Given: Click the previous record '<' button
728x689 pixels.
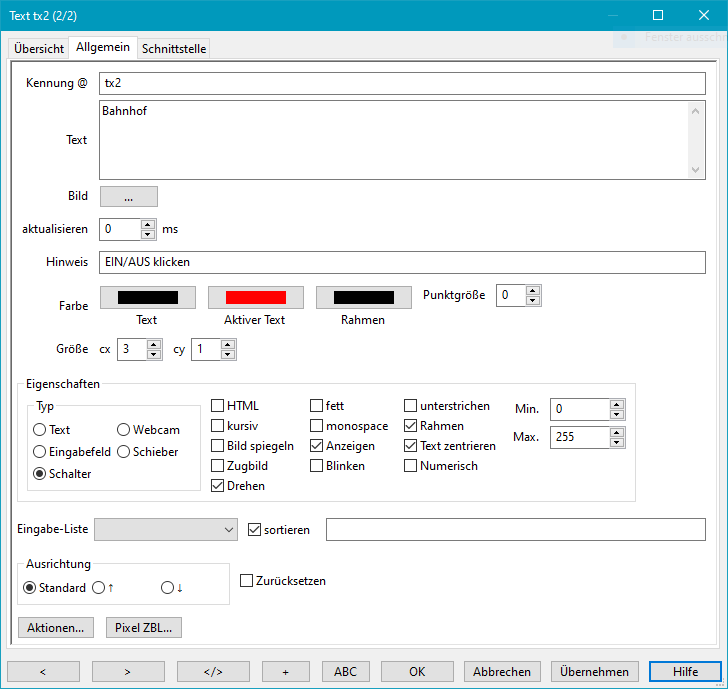Looking at the screenshot, I should coord(43,671).
